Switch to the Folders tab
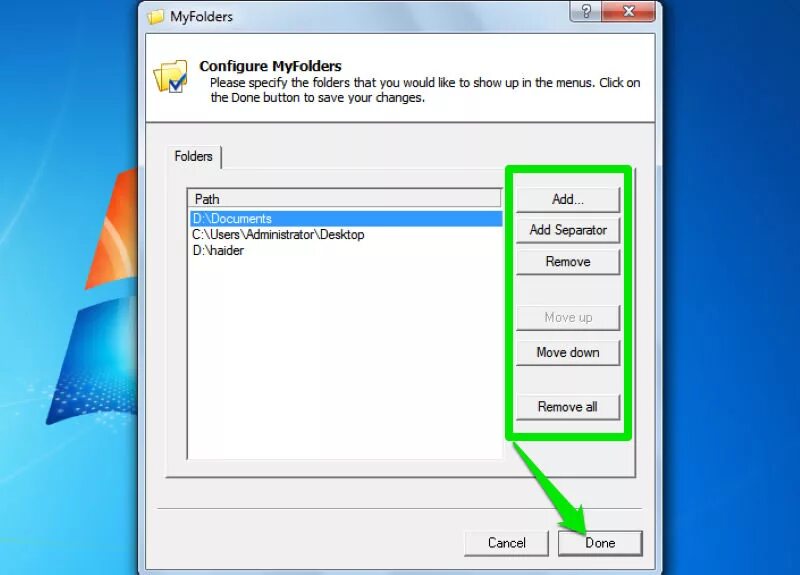This screenshot has width=800, height=575. [193, 156]
